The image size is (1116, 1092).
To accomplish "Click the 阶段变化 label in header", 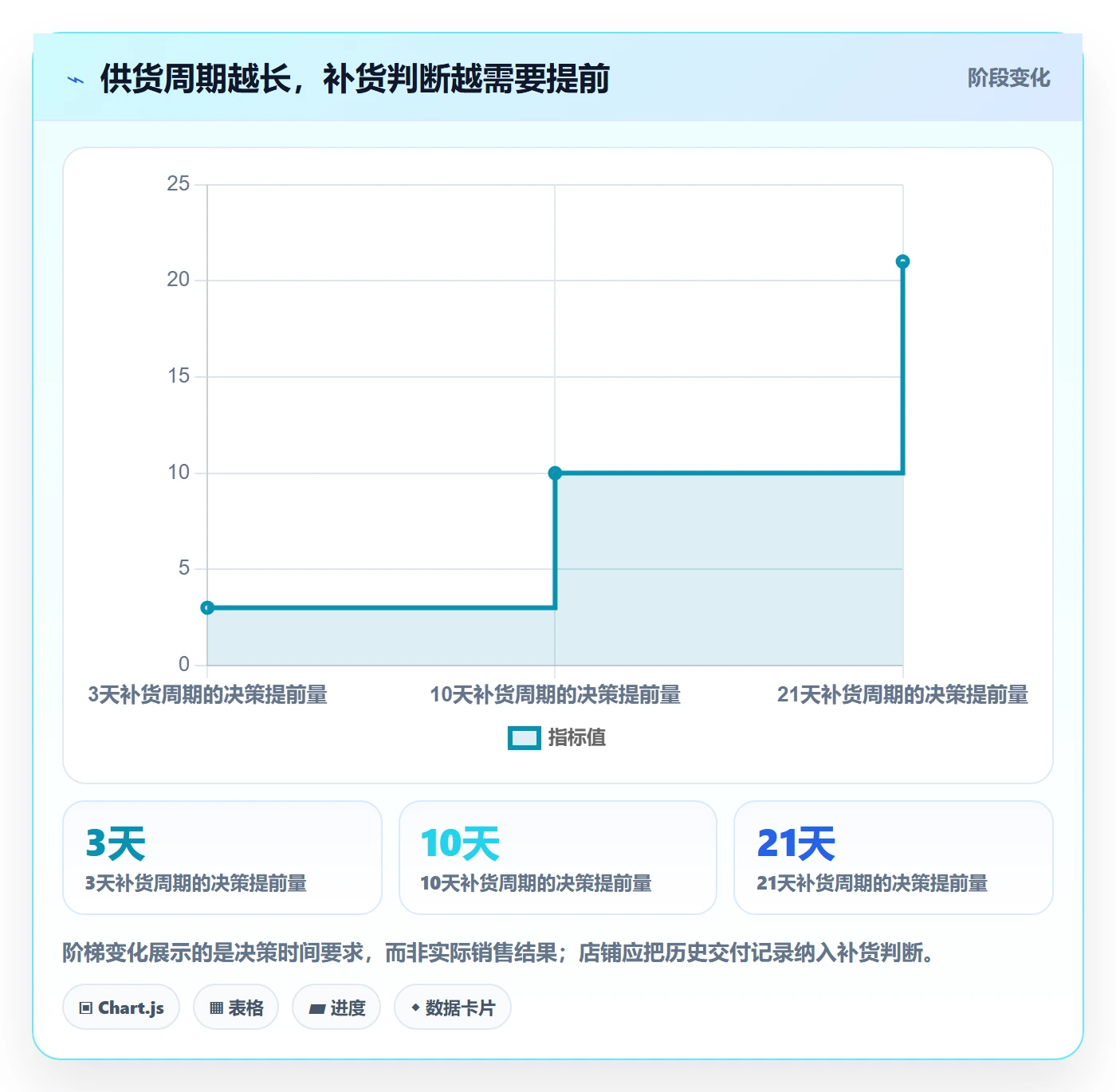I will pyautogui.click(x=1008, y=78).
